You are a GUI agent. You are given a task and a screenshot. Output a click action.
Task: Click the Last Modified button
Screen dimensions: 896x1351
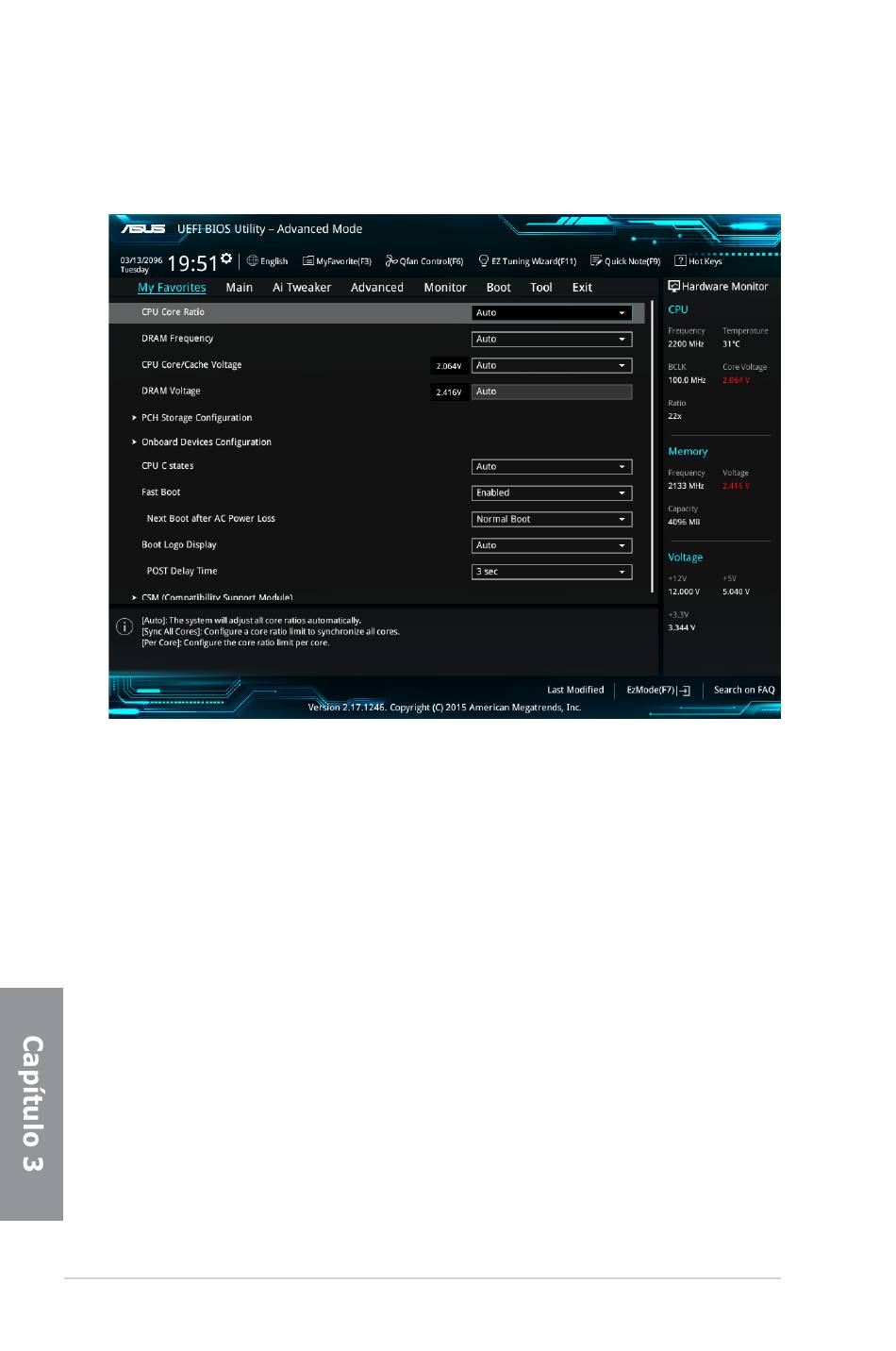pyautogui.click(x=575, y=691)
